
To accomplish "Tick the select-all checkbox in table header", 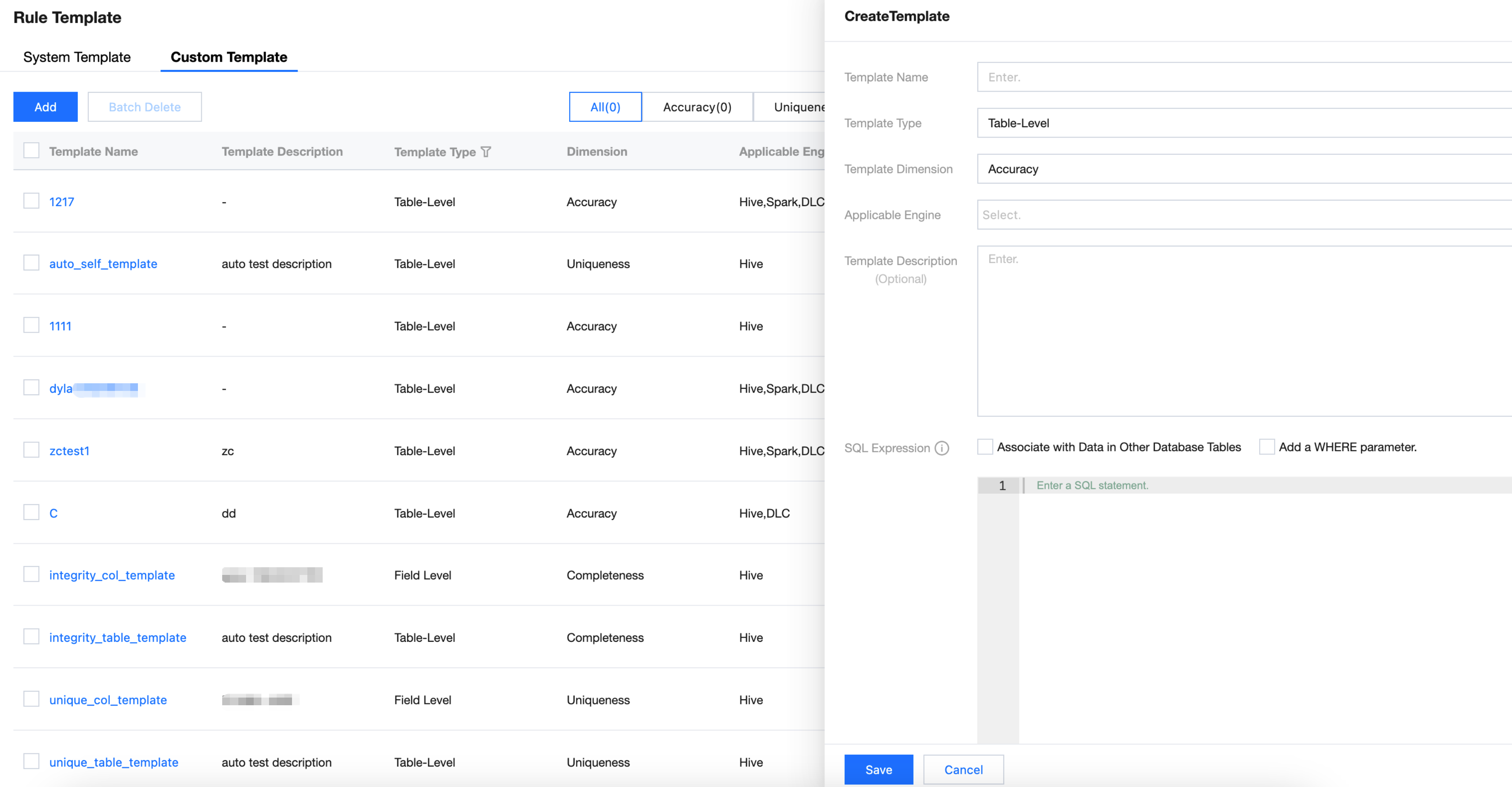I will pyautogui.click(x=31, y=151).
